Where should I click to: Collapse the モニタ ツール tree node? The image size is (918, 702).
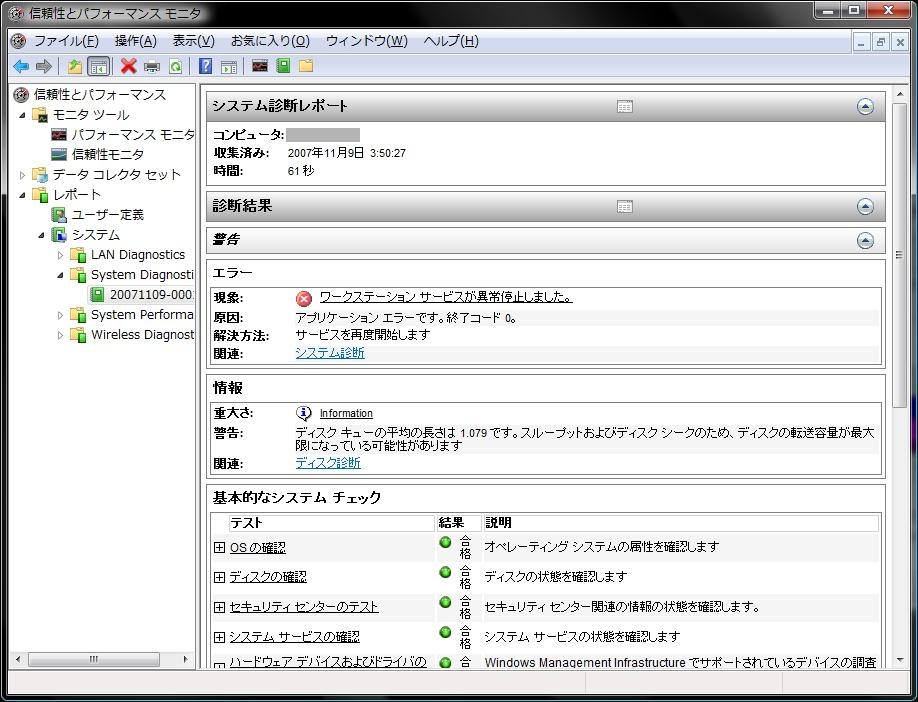coord(22,115)
